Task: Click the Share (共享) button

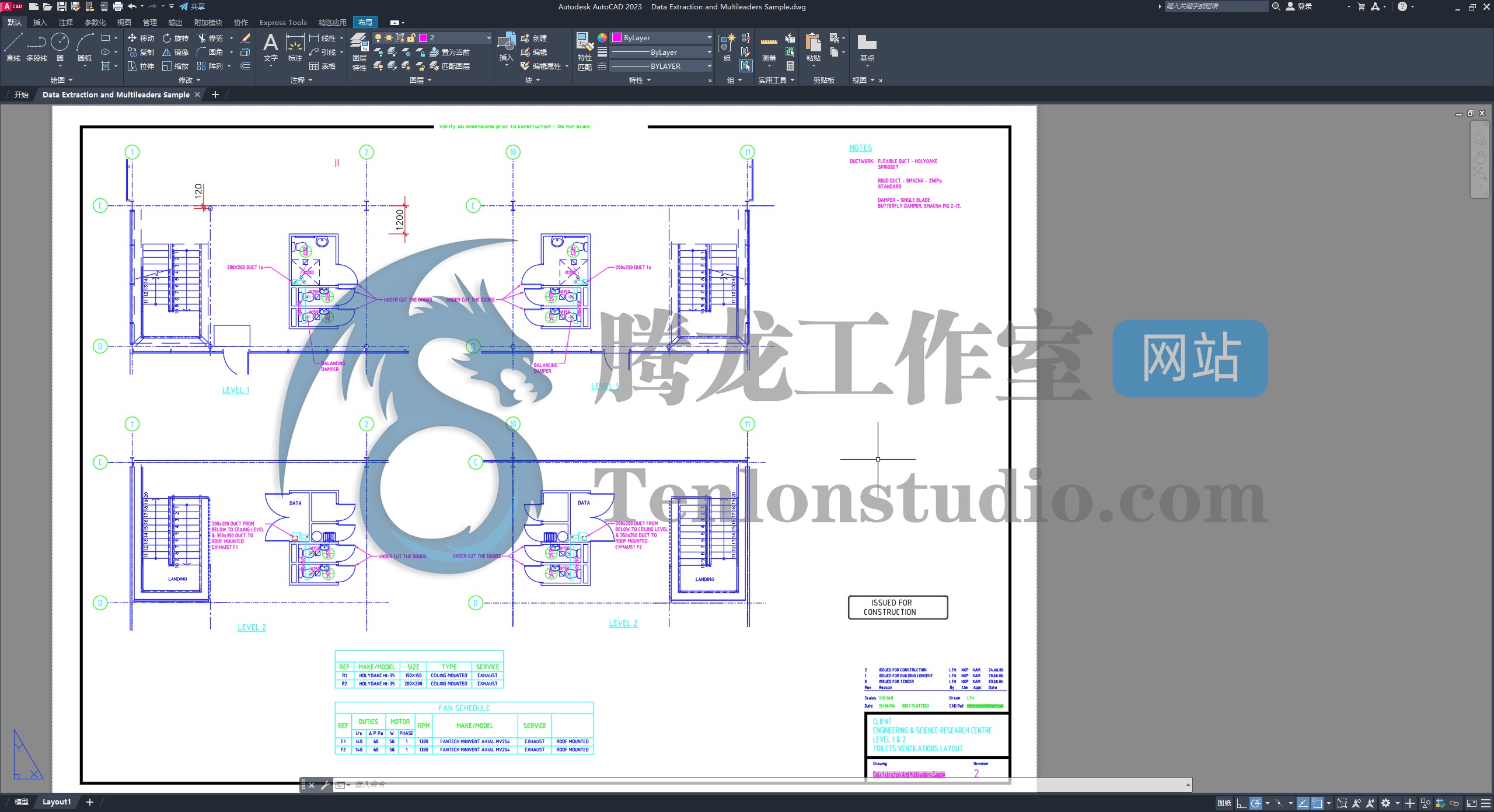Action: [192, 6]
